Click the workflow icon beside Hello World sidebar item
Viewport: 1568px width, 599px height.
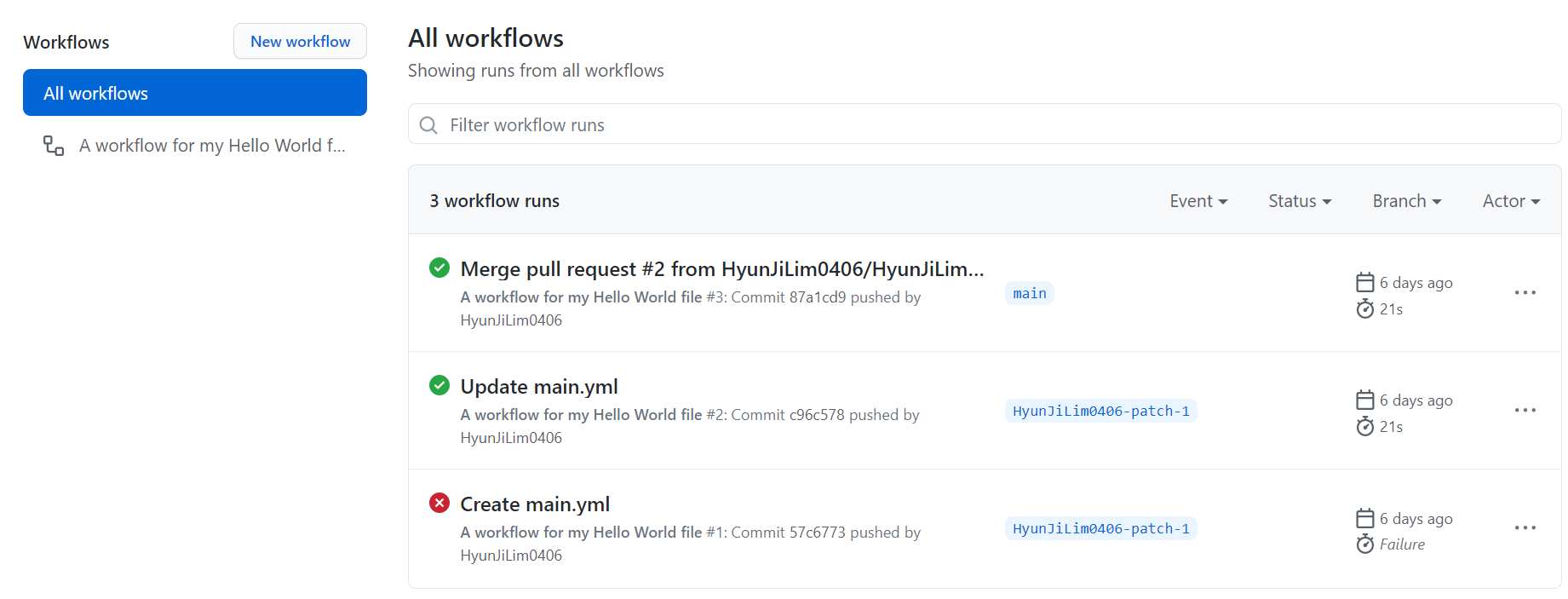pos(54,146)
